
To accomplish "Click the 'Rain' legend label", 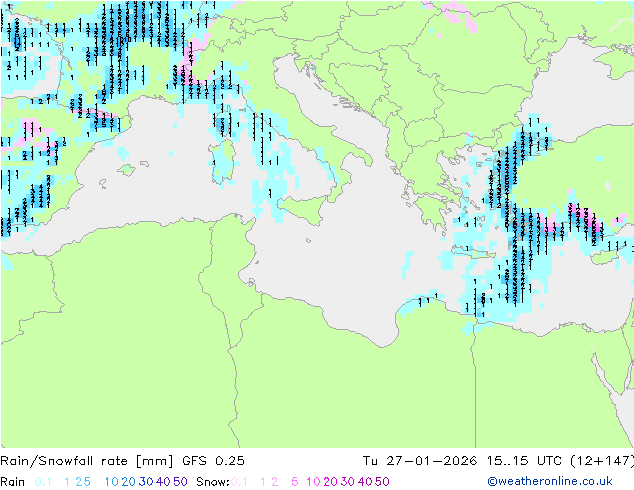I will click(x=13, y=482).
